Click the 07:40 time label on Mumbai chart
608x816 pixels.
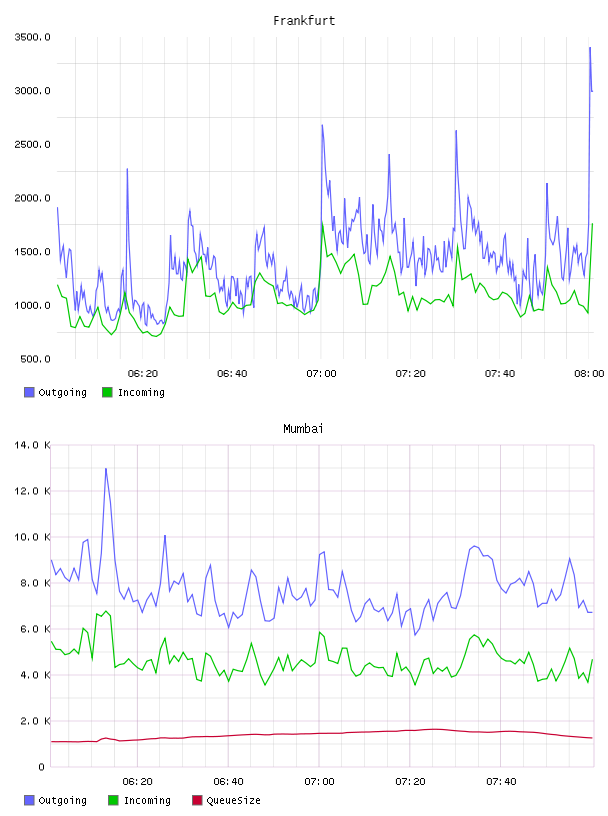(501, 782)
